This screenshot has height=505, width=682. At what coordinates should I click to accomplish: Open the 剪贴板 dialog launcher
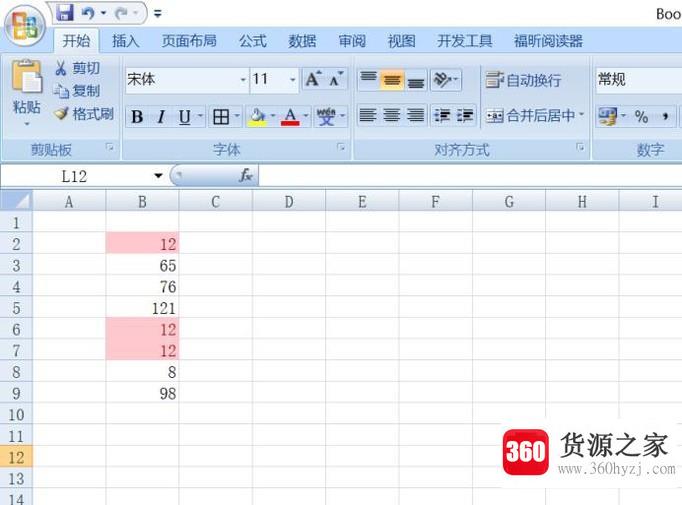(110, 148)
